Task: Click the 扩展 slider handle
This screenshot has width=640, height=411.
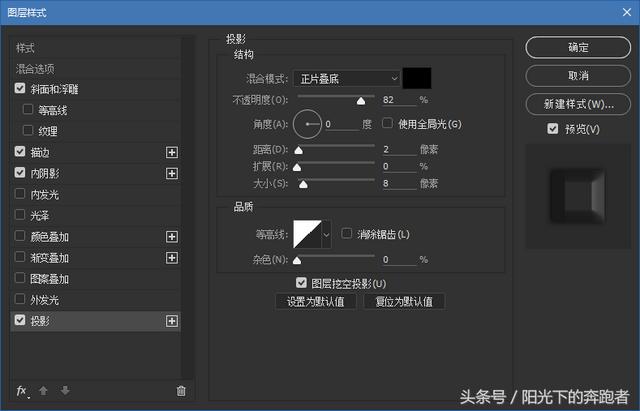Action: (297, 167)
